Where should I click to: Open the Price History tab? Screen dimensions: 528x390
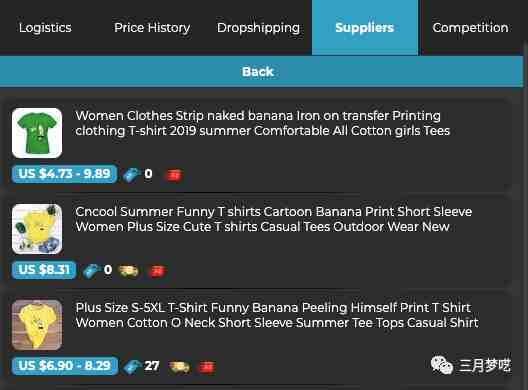(152, 28)
